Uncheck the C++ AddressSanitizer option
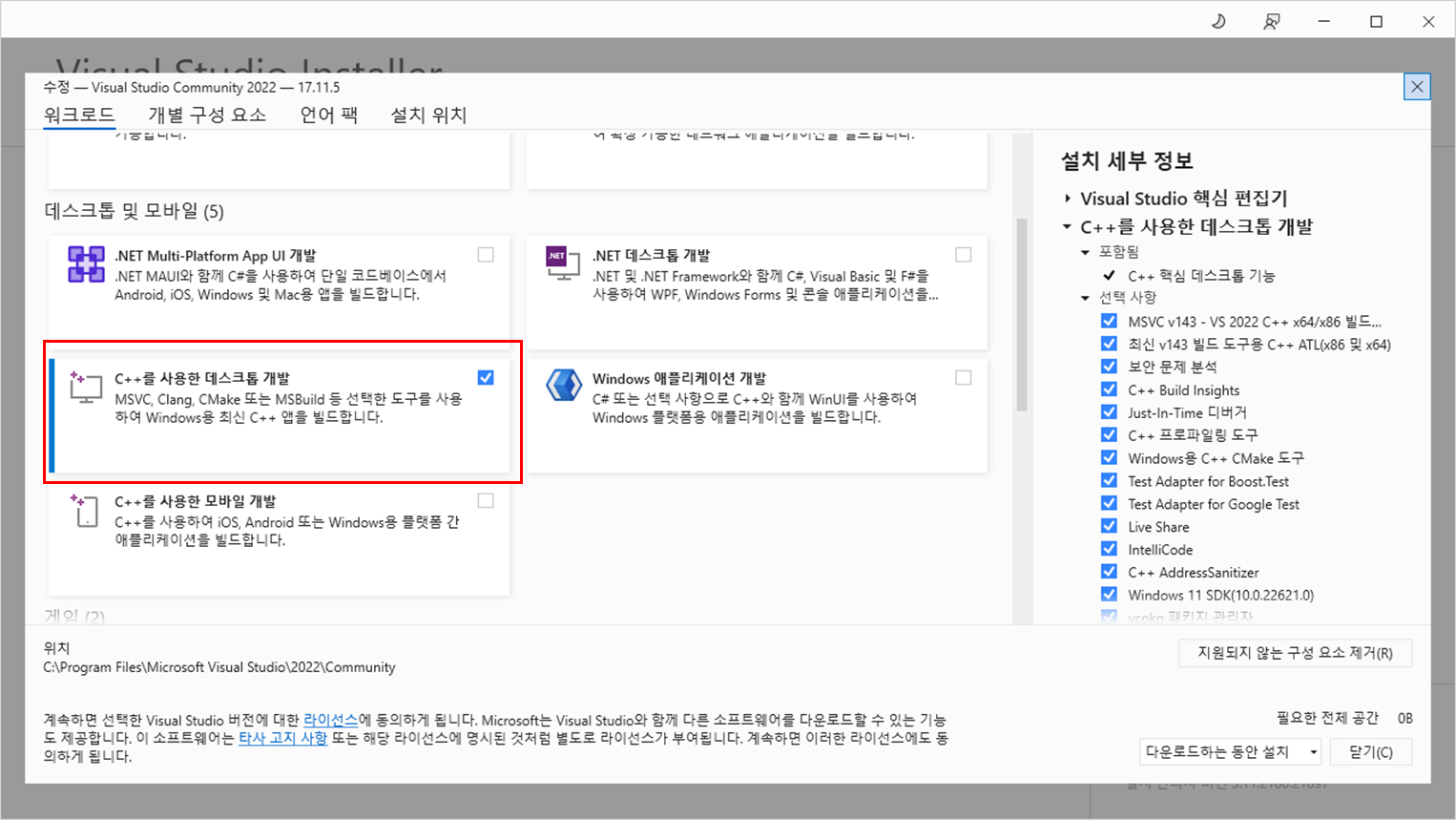 1109,572
